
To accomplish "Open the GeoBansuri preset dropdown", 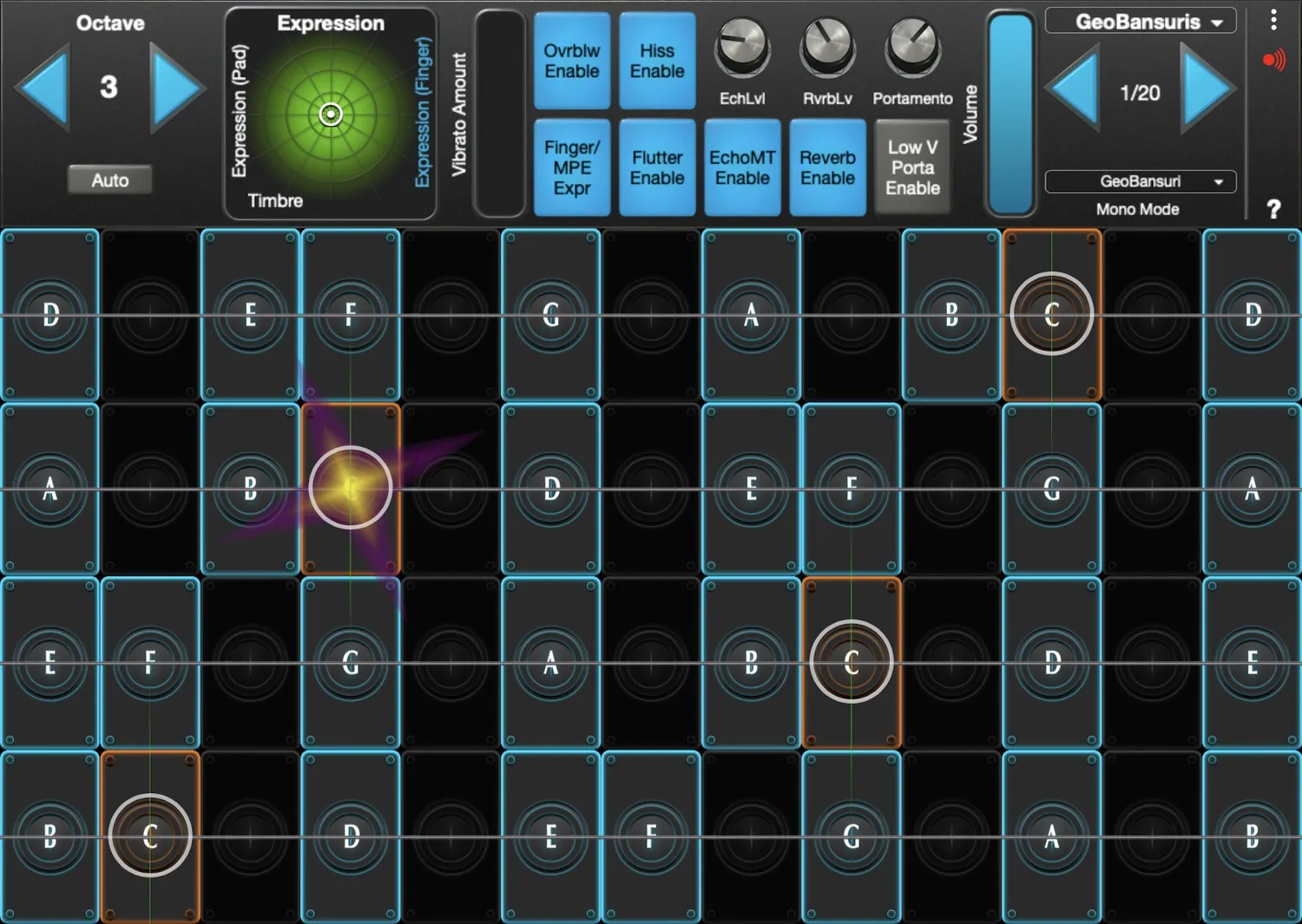I will (1141, 181).
